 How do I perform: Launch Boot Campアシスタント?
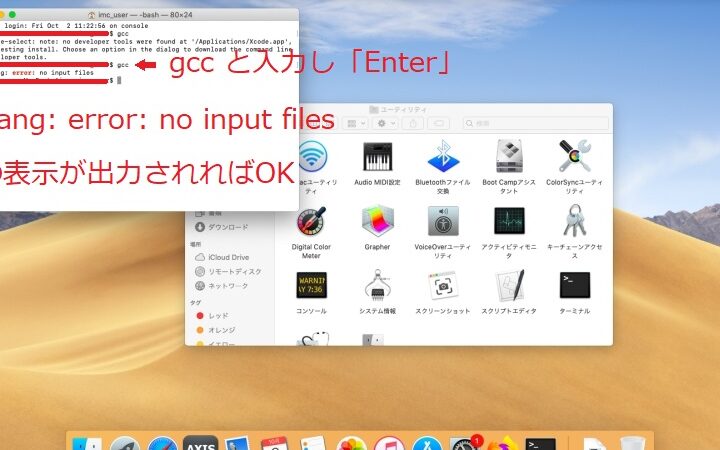tap(509, 157)
